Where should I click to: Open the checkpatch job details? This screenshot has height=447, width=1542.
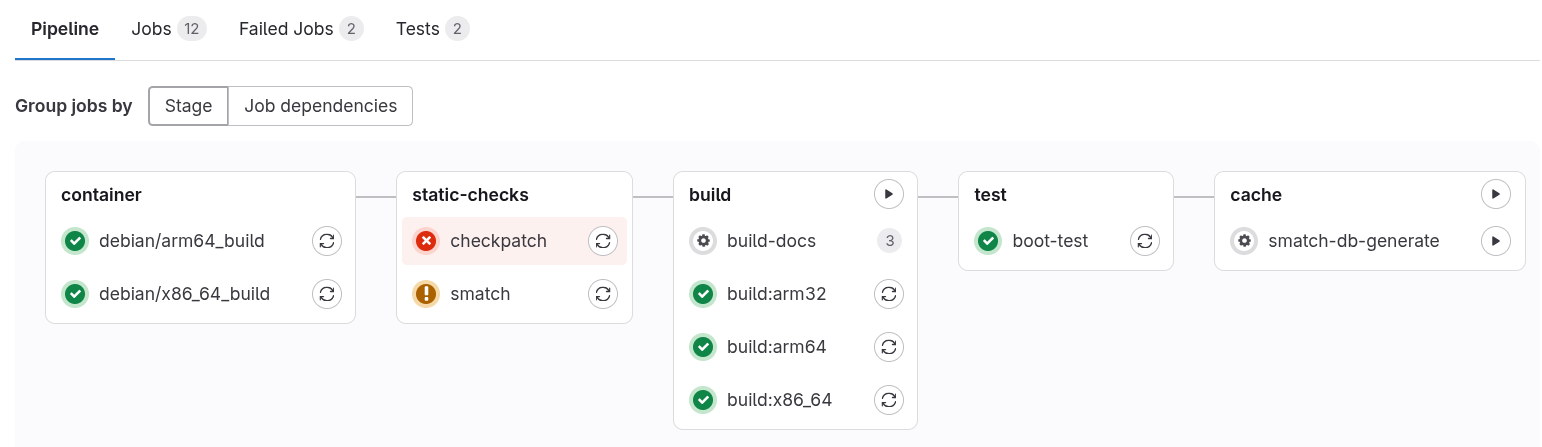498,241
